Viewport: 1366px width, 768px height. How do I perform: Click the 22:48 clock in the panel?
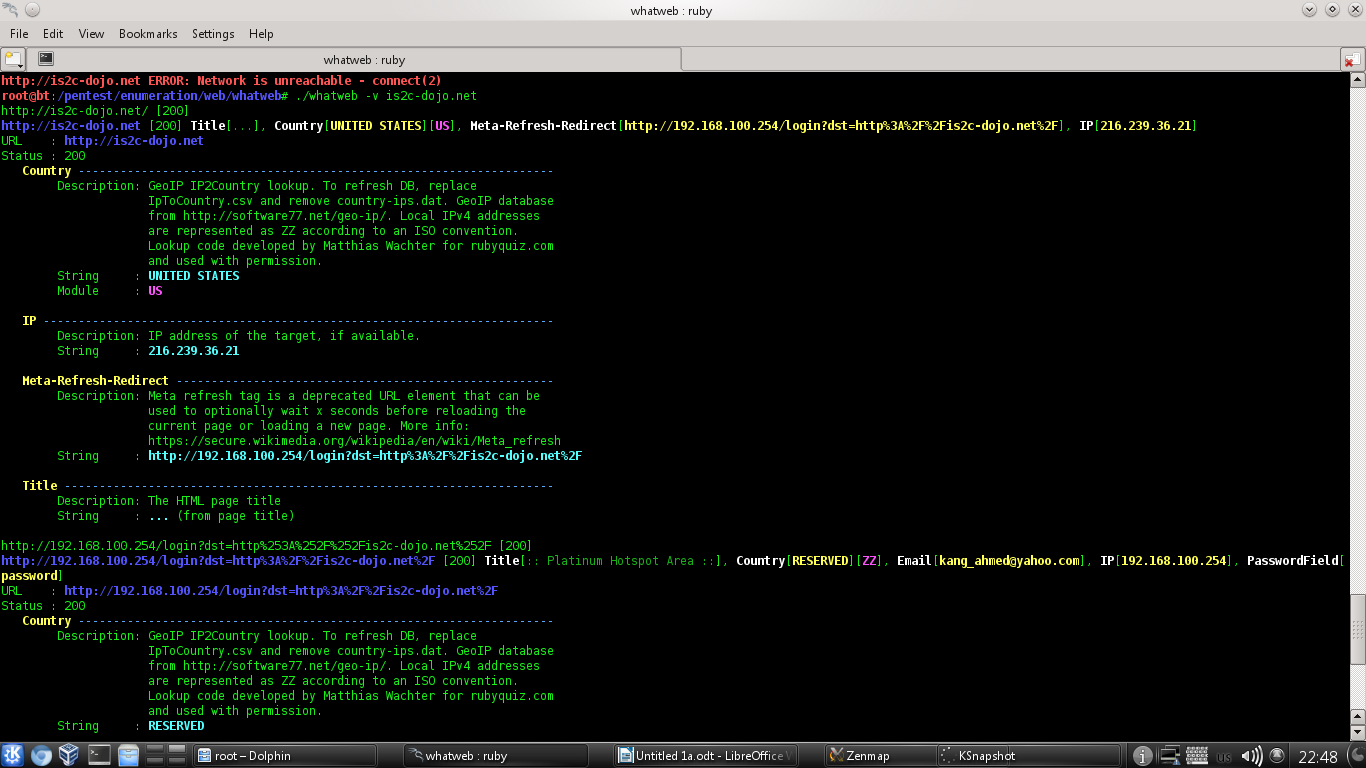click(1317, 757)
